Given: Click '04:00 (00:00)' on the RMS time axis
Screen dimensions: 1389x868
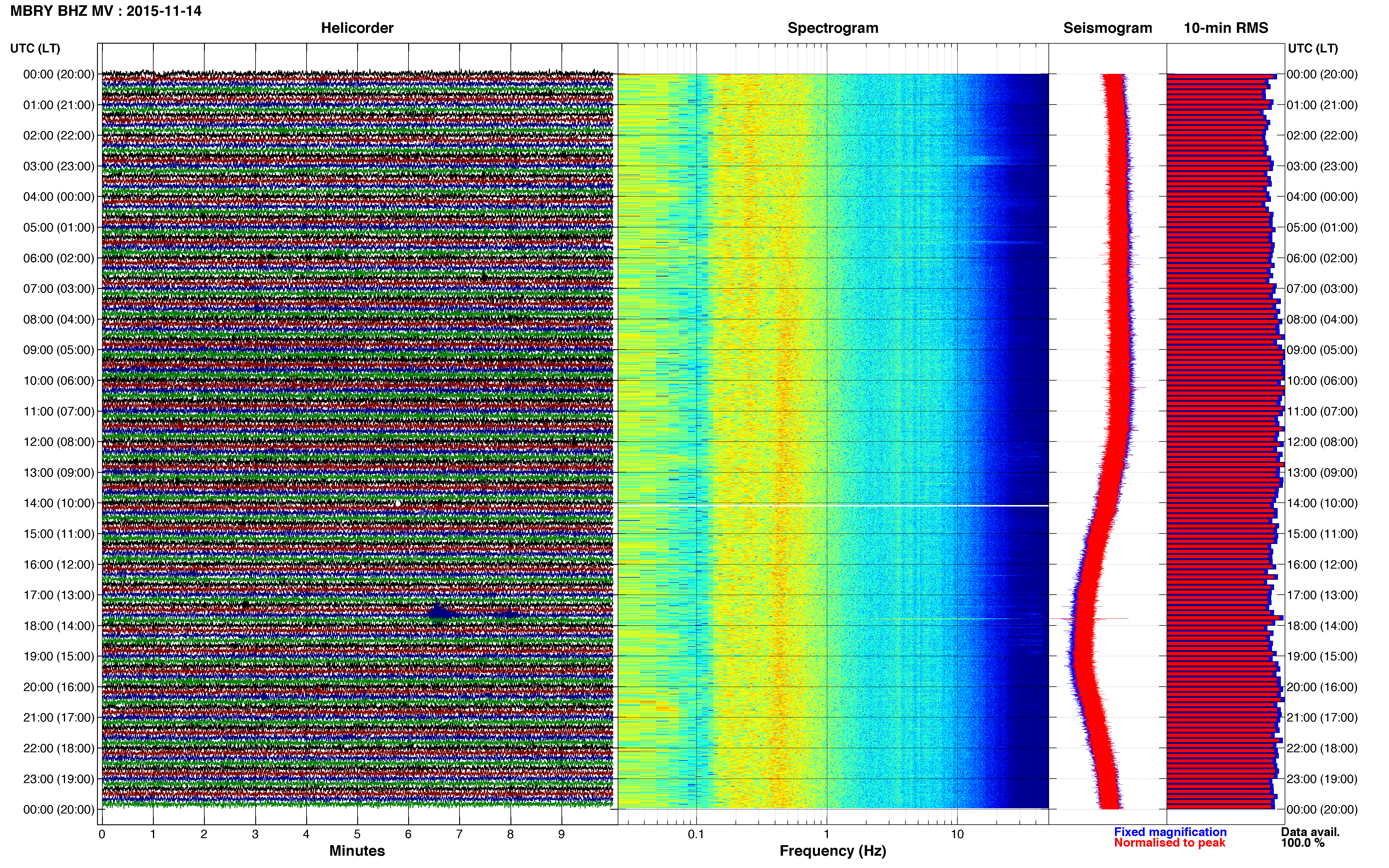Looking at the screenshot, I should coord(1322,197).
